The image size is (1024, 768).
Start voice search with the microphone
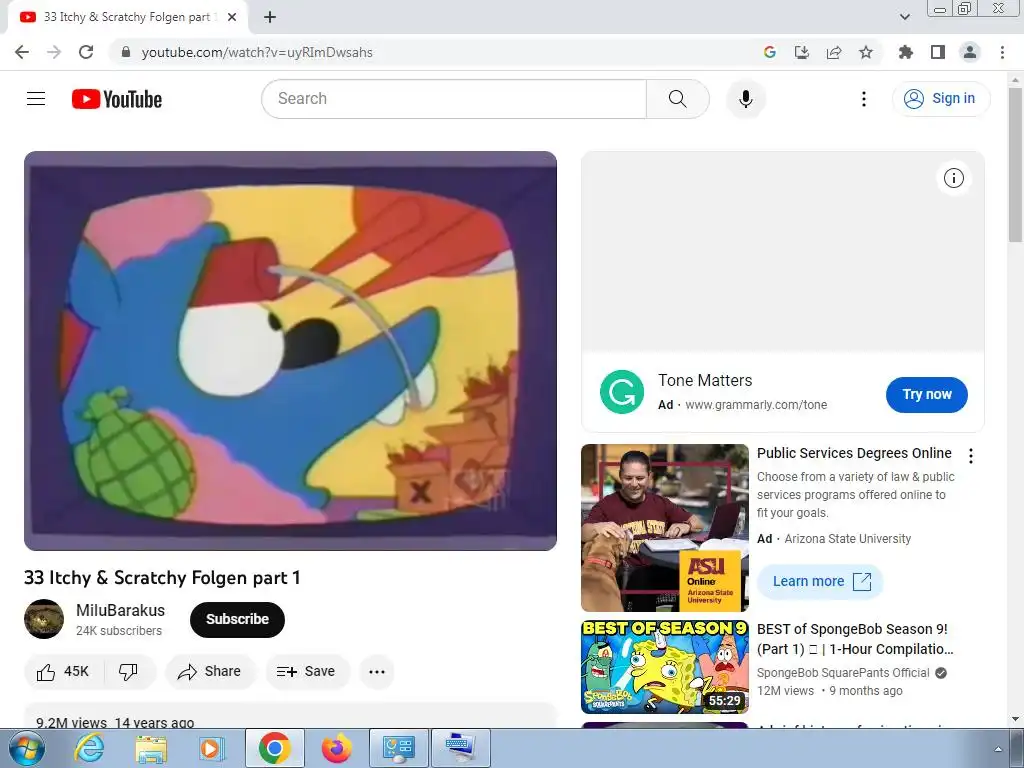click(746, 99)
